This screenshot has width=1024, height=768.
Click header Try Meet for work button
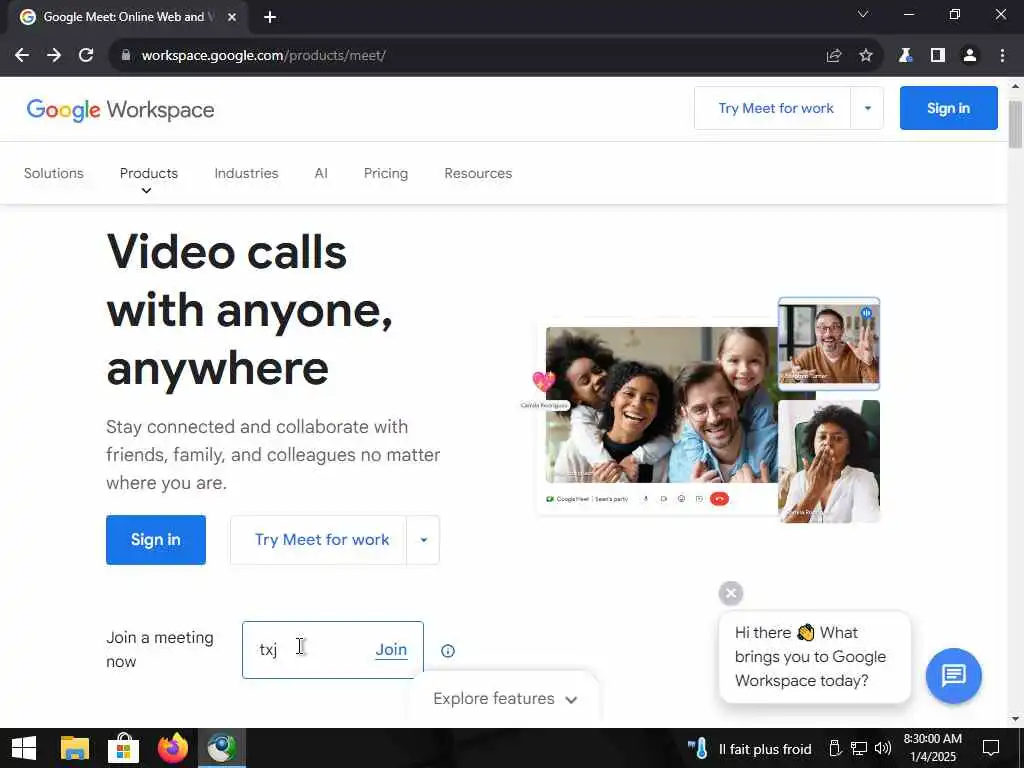(775, 108)
